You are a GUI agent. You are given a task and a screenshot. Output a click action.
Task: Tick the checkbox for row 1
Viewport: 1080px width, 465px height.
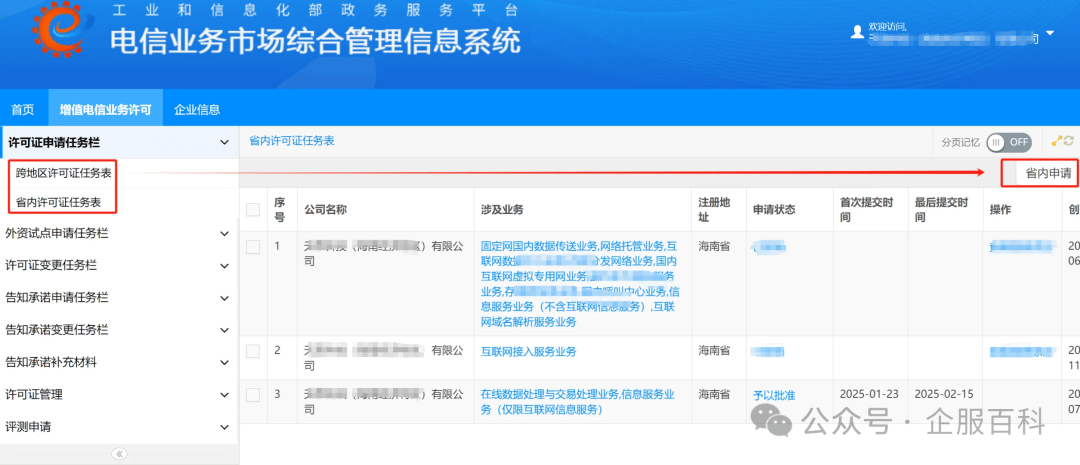pos(253,247)
